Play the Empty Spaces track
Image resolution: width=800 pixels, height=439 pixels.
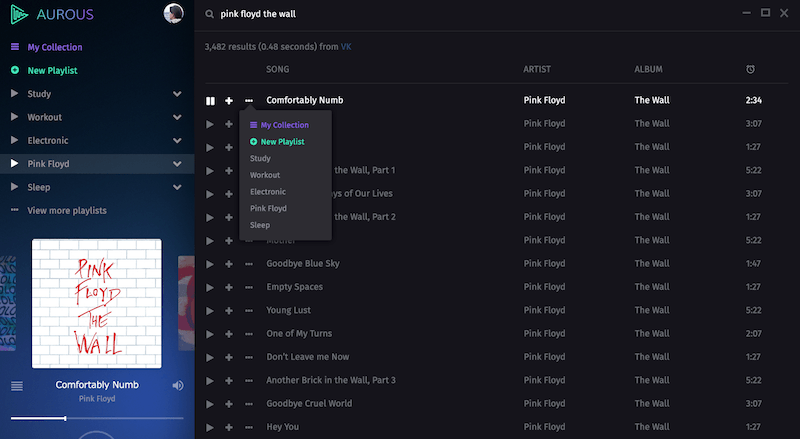tap(210, 287)
